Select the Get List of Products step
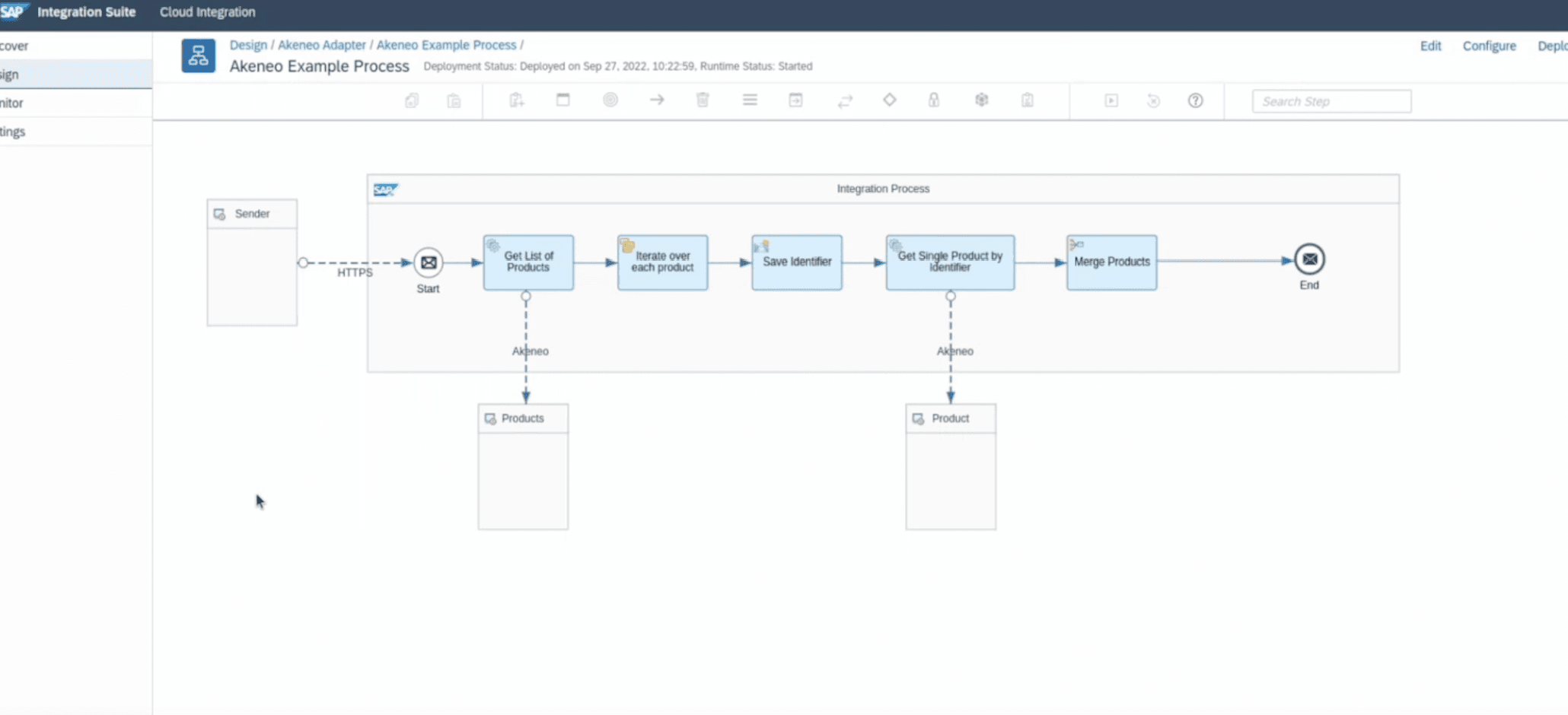 [x=528, y=262]
